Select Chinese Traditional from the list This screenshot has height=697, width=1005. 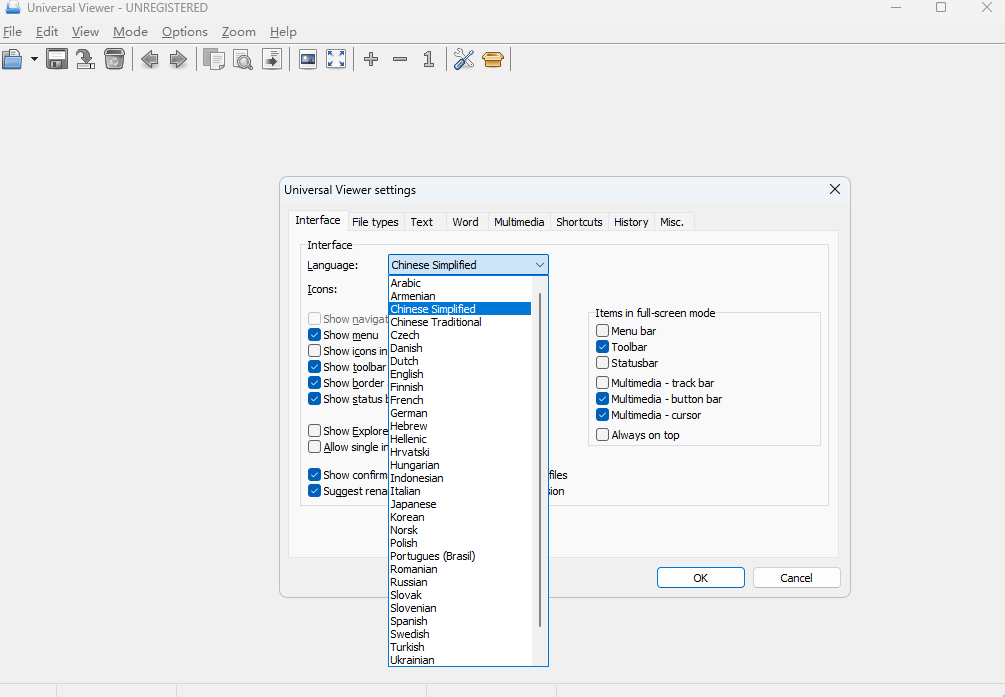point(460,322)
